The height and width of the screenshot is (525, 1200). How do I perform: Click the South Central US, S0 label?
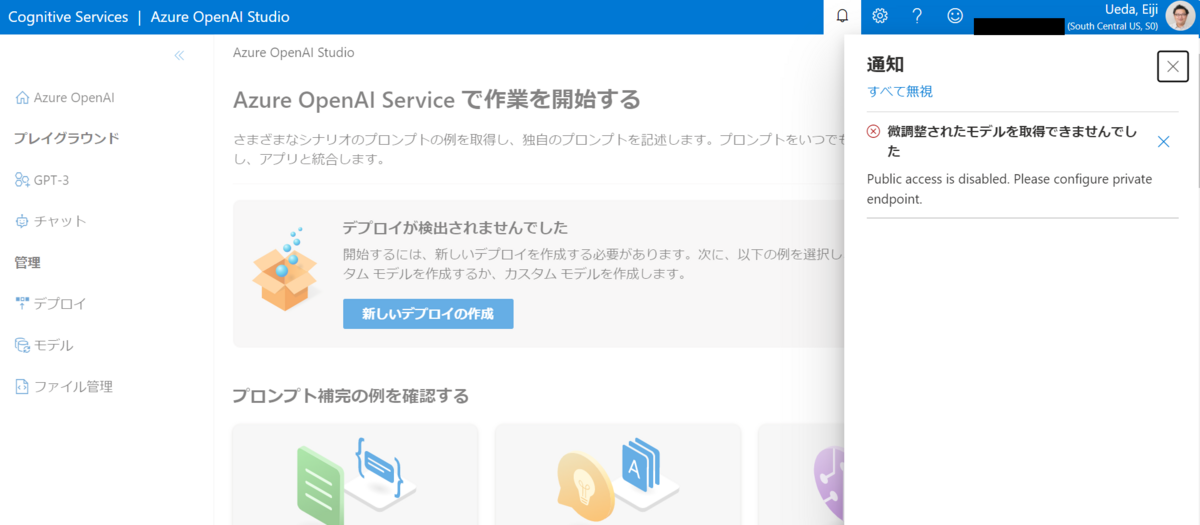coord(1113,25)
